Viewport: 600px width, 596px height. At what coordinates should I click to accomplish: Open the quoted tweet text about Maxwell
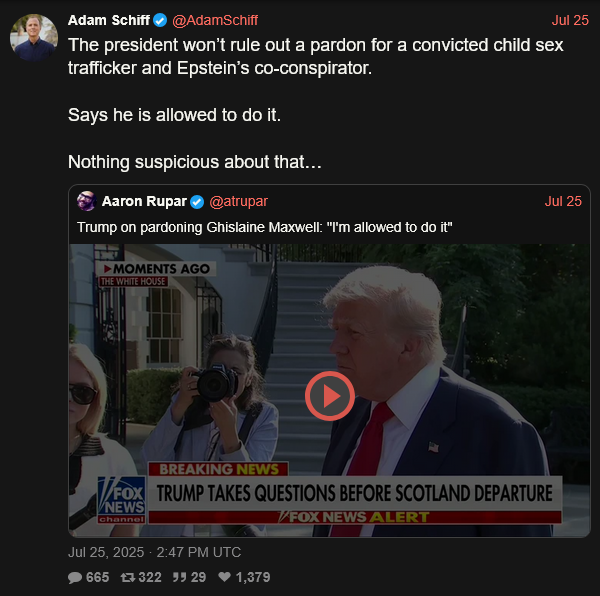264,228
